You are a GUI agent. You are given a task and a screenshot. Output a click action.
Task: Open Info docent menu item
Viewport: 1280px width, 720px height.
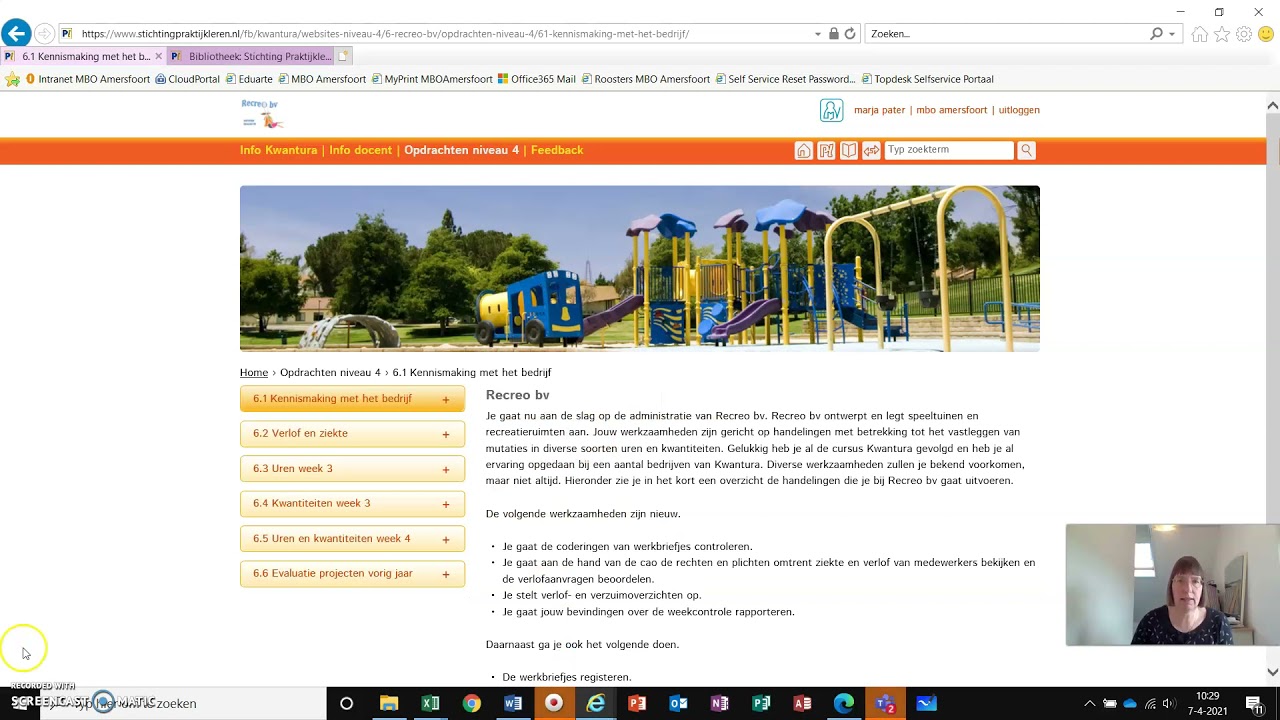(x=360, y=150)
